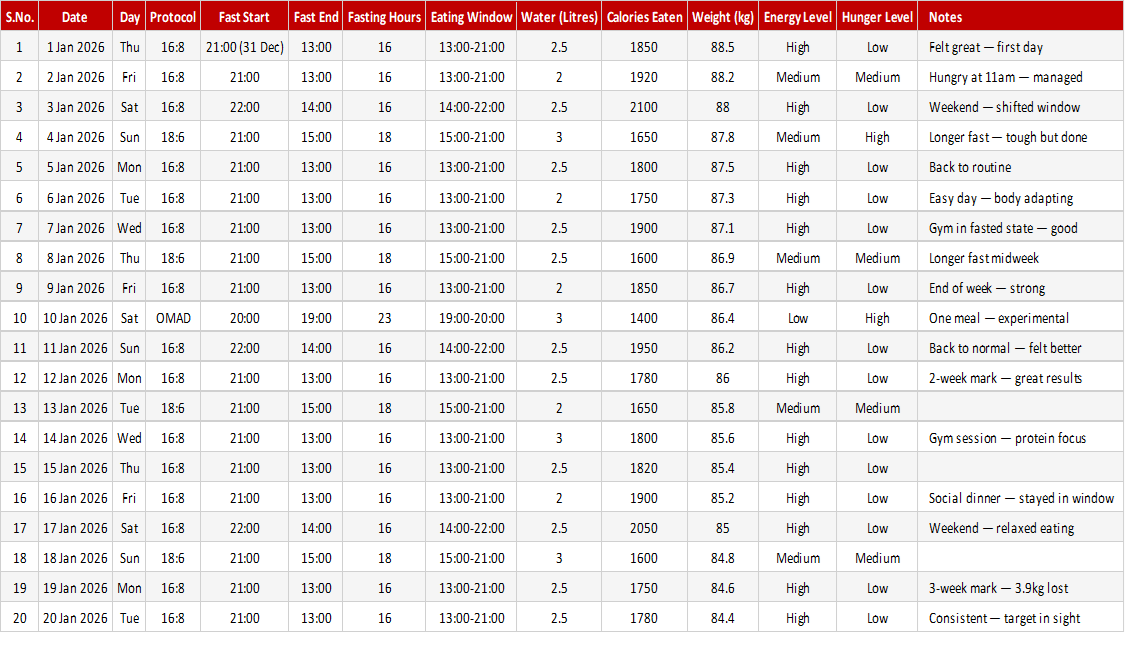
Task: Select the note 'Back to normal — felt better'
Action: point(1004,349)
